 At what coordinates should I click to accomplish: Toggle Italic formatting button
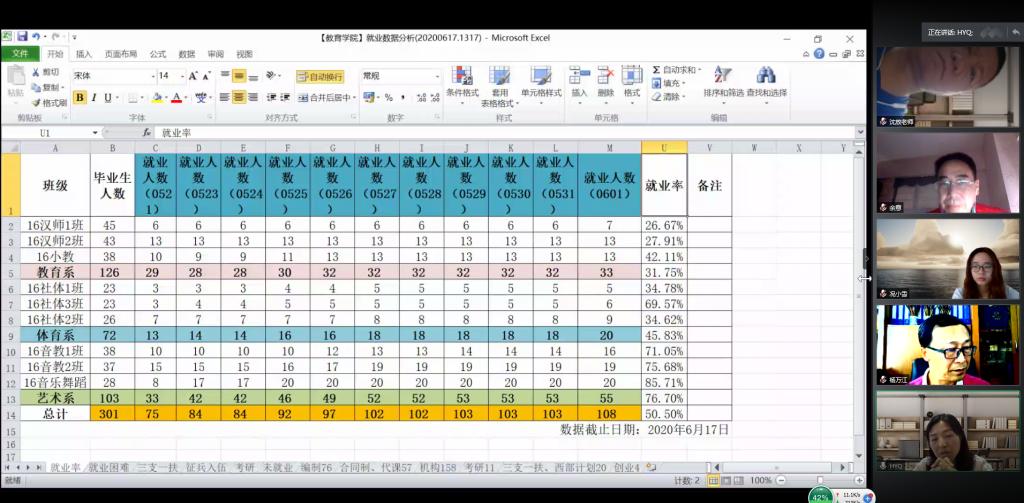pyautogui.click(x=94, y=98)
